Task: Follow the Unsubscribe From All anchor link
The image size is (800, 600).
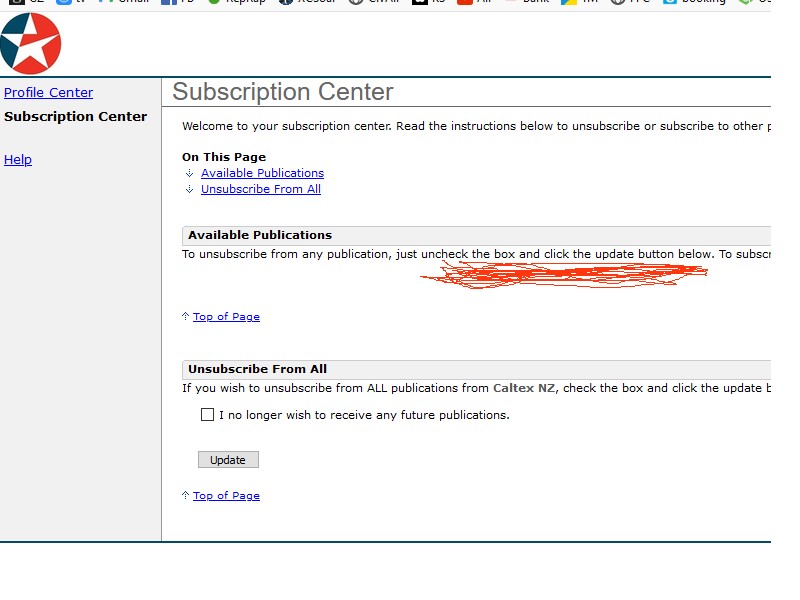Action: tap(260, 189)
